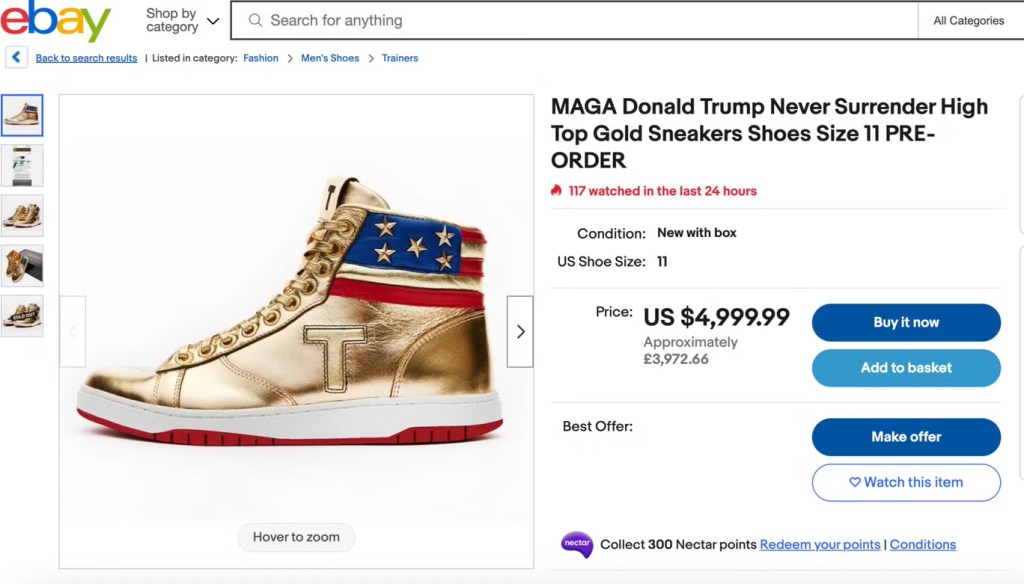Viewport: 1024px width, 584px height.
Task: Click the eBay logo
Action: (55, 21)
